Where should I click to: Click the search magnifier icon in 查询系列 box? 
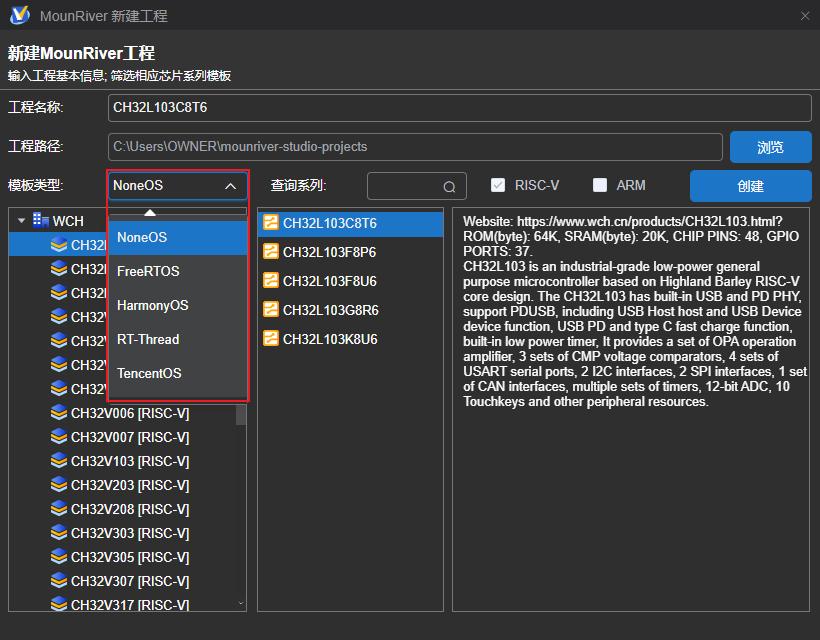(449, 187)
